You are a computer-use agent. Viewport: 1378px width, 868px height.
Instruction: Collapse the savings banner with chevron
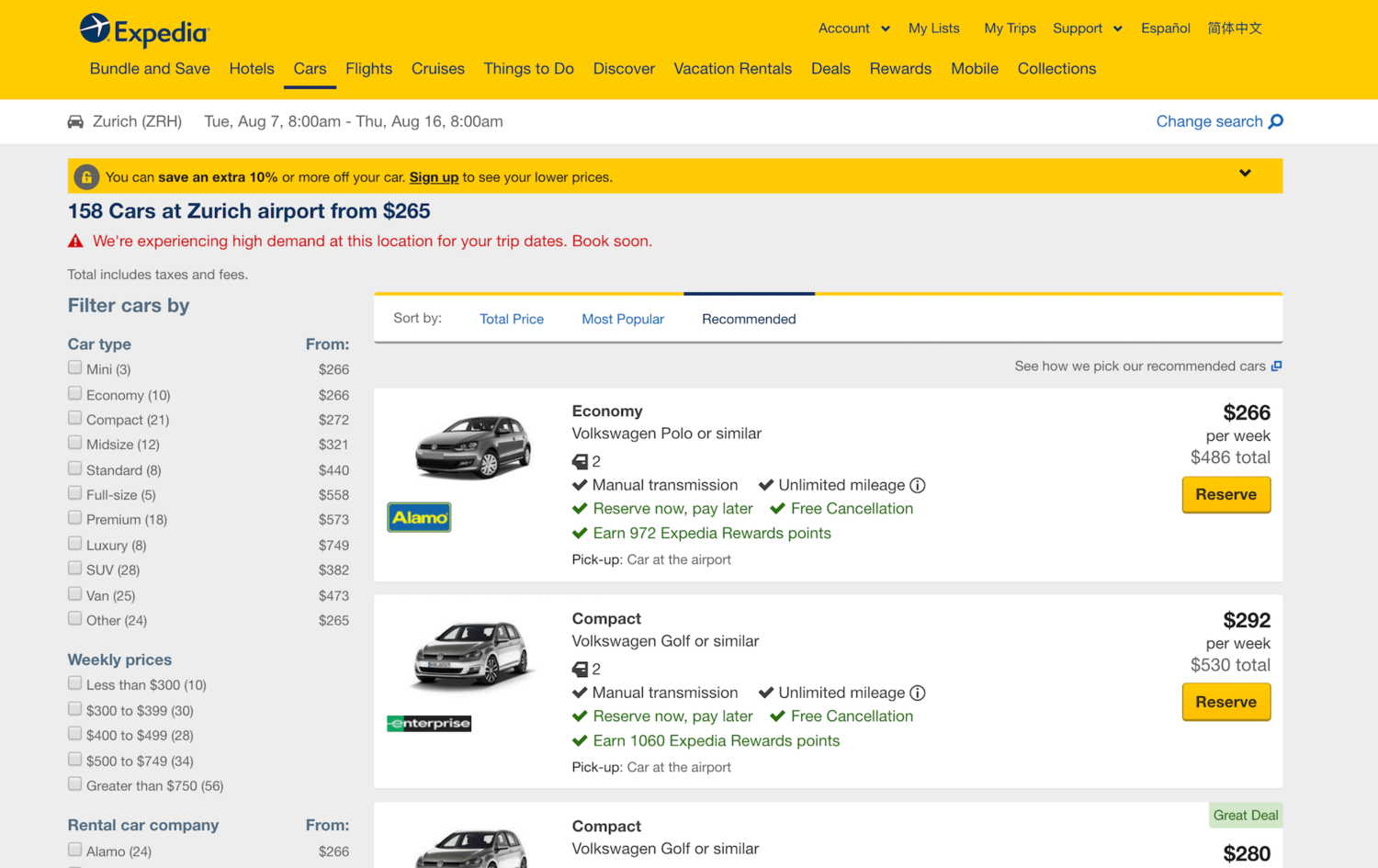click(1245, 174)
